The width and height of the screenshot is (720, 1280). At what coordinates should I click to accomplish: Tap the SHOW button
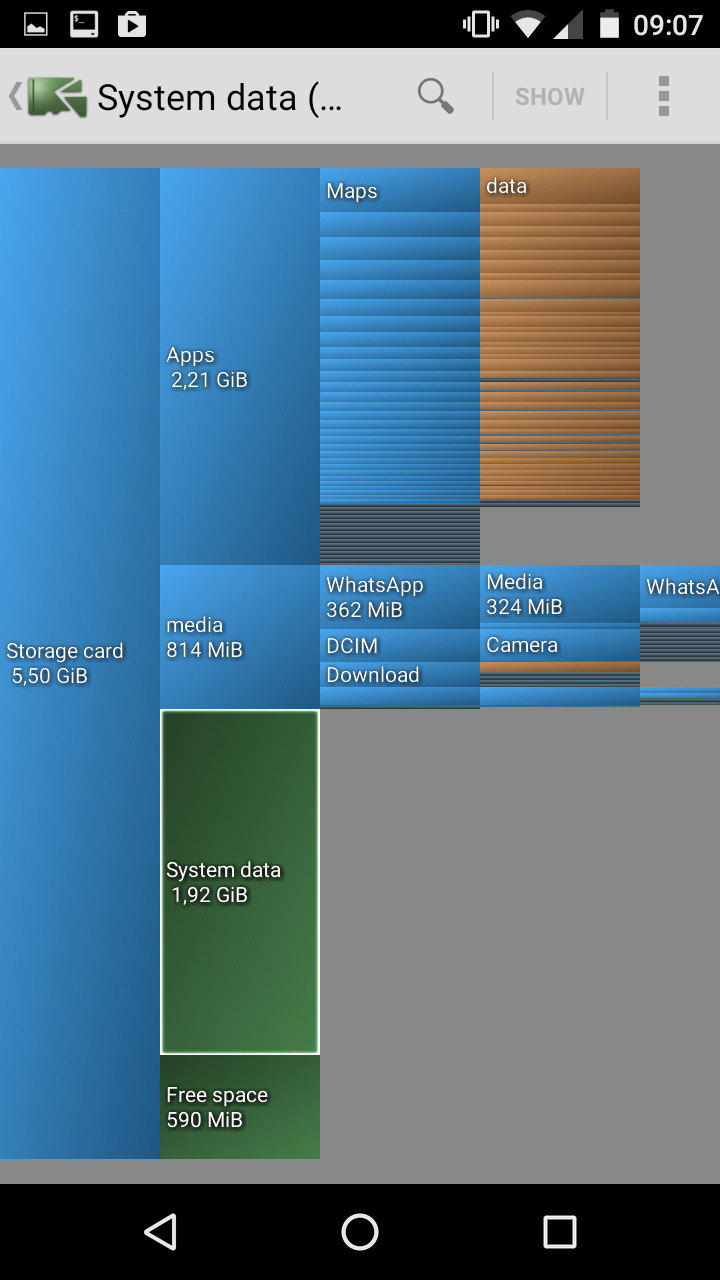coord(549,97)
